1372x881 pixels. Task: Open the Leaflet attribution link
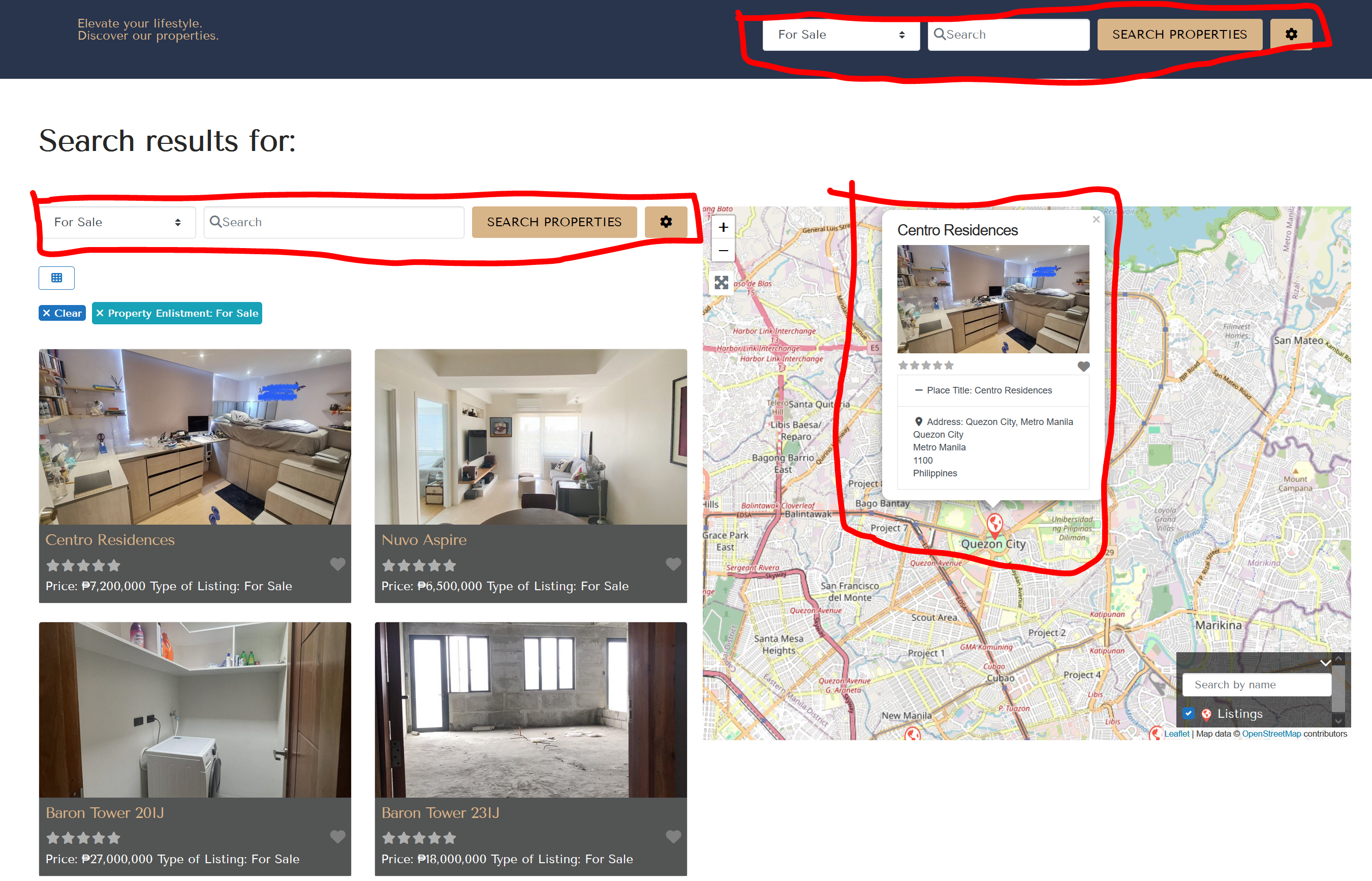tap(1176, 734)
